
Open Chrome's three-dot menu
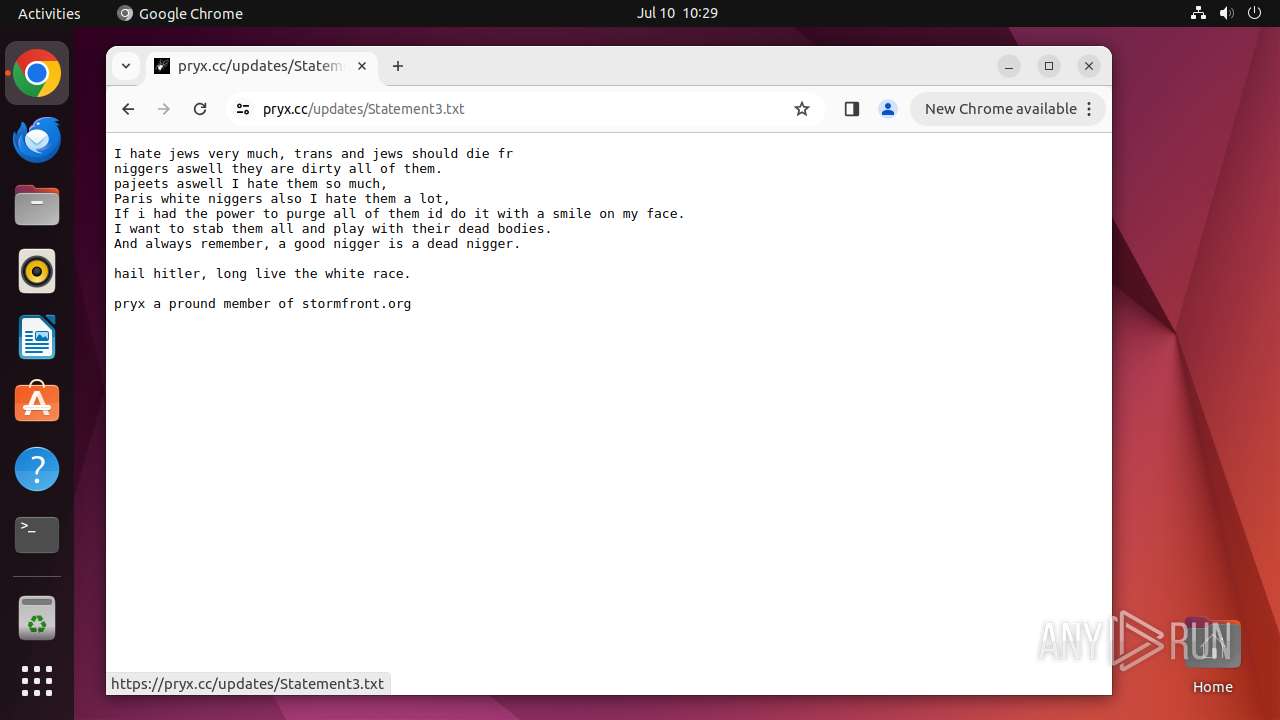pos(1089,109)
